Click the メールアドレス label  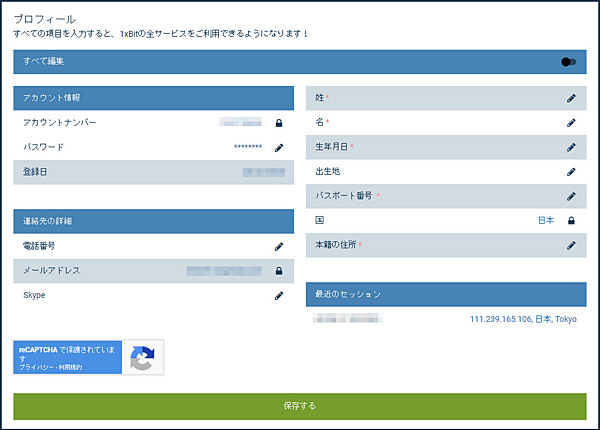pyautogui.click(x=52, y=270)
